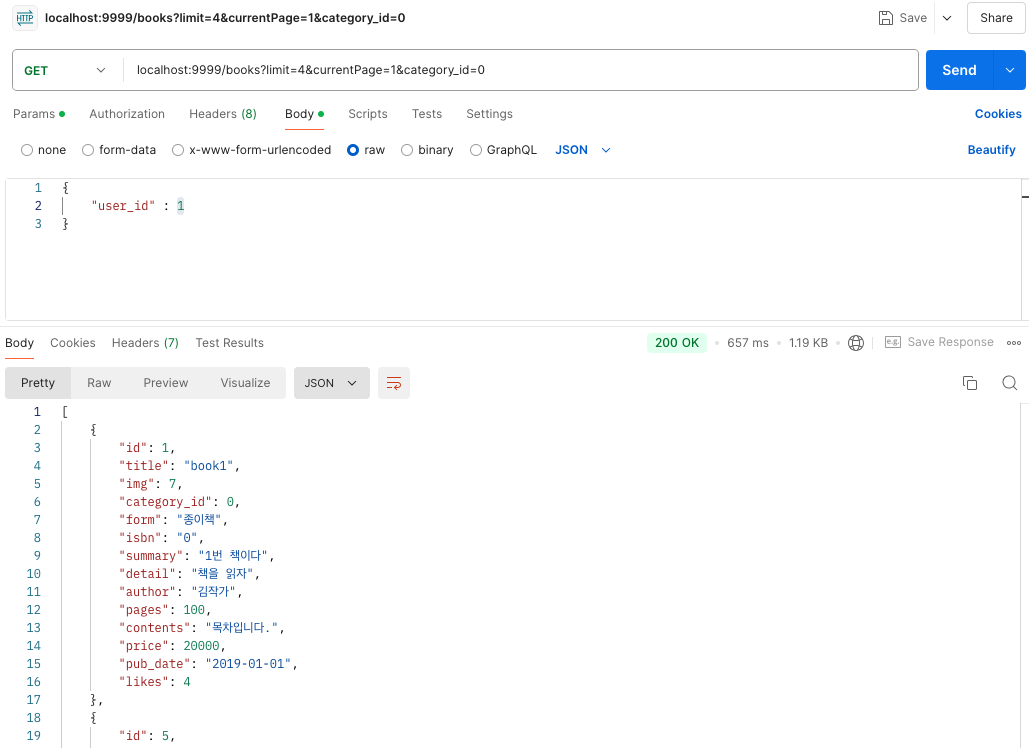Screen dimensions: 1029x753
Task: Open the request Body tab
Action: point(304,114)
